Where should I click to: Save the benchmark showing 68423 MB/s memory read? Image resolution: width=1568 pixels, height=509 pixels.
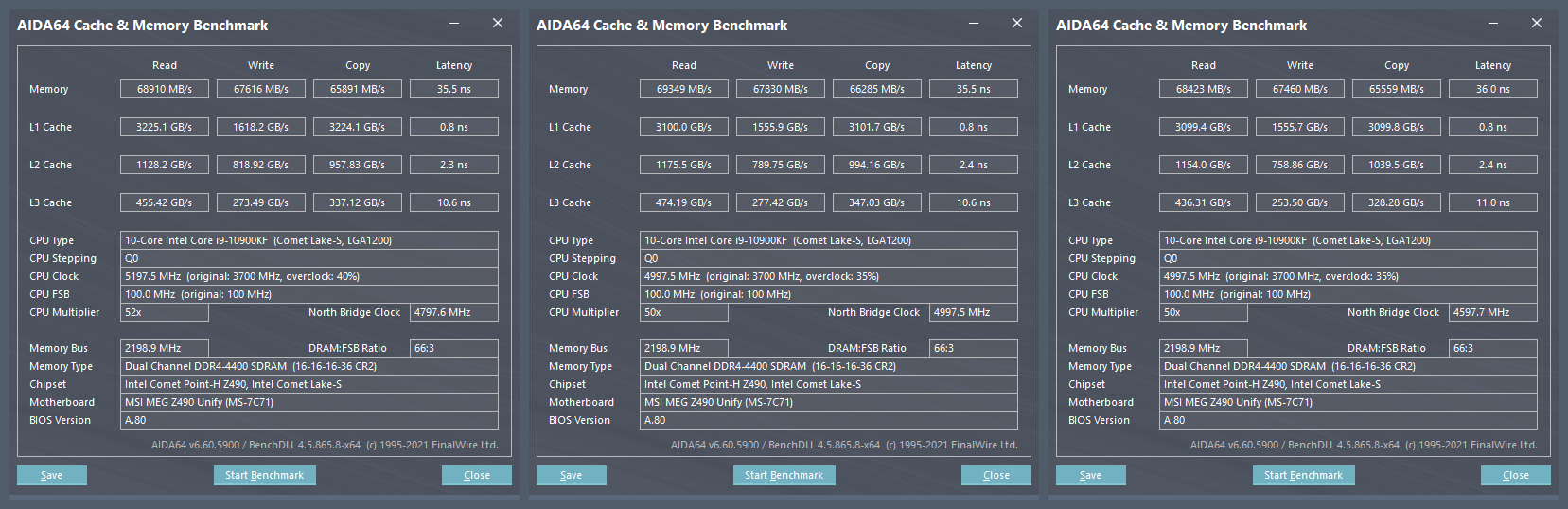pyautogui.click(x=1091, y=475)
